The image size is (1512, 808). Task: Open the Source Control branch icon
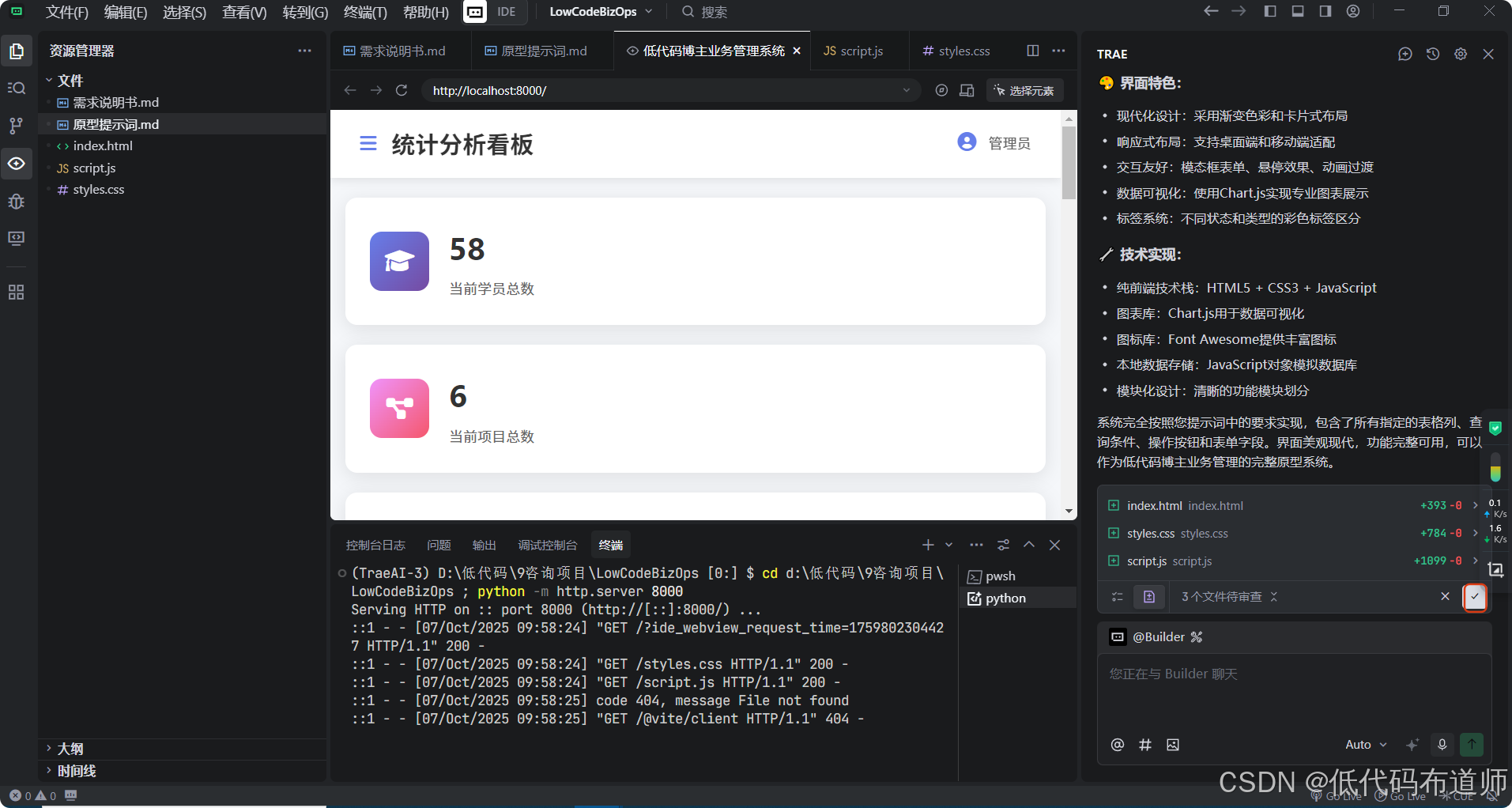coord(17,125)
